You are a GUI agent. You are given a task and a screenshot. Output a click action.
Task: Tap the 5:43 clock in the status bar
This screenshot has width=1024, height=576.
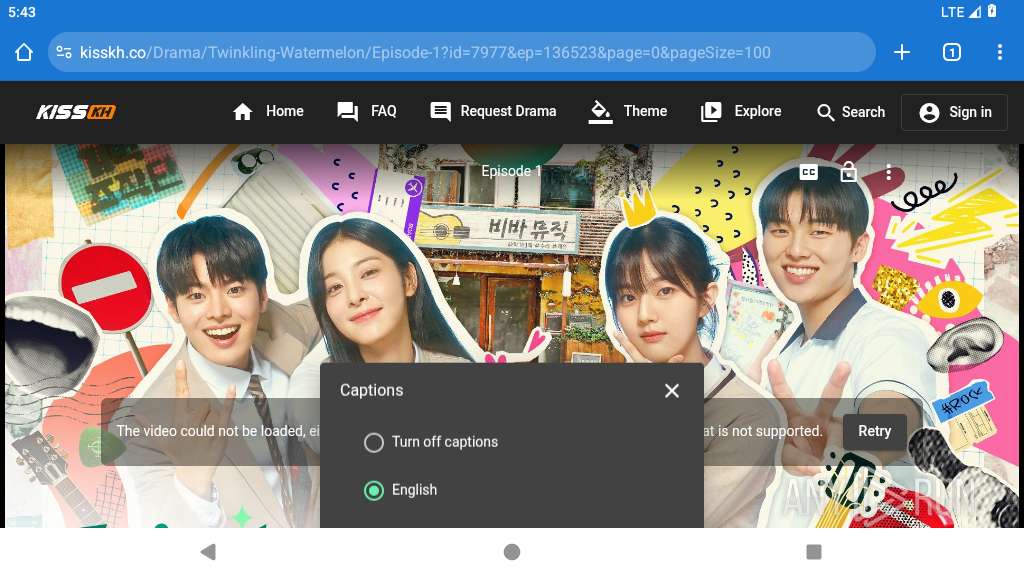click(22, 12)
